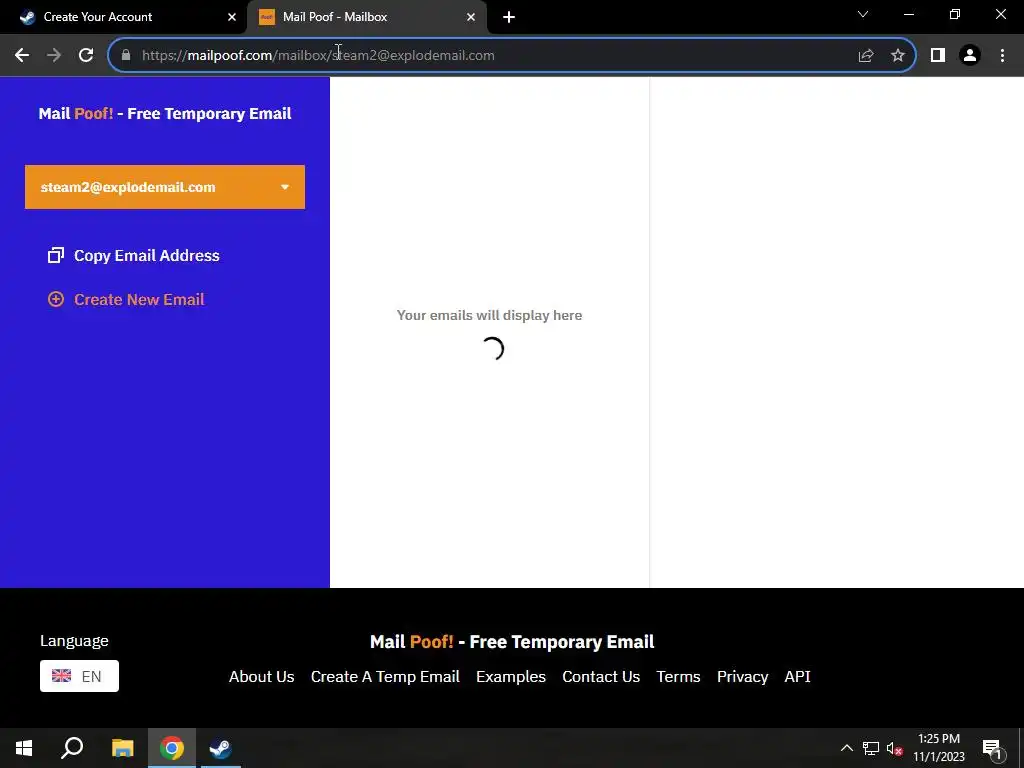Click Copy Email Address link
1024x768 pixels.
146,255
